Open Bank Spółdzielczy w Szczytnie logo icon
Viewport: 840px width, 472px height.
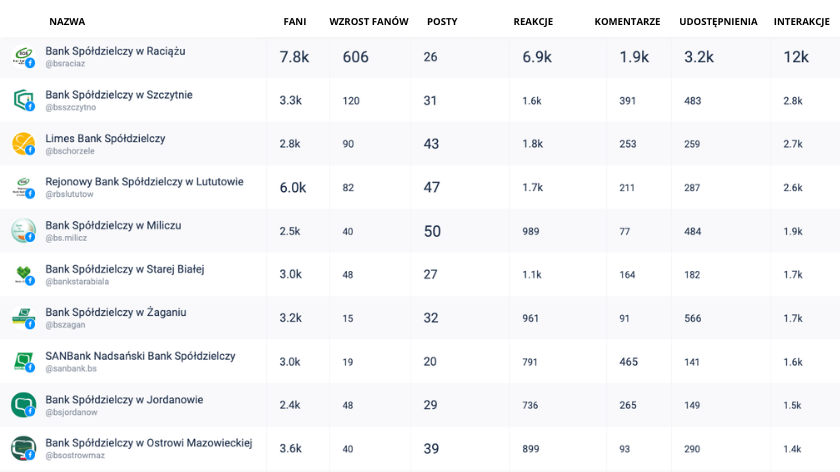23,100
